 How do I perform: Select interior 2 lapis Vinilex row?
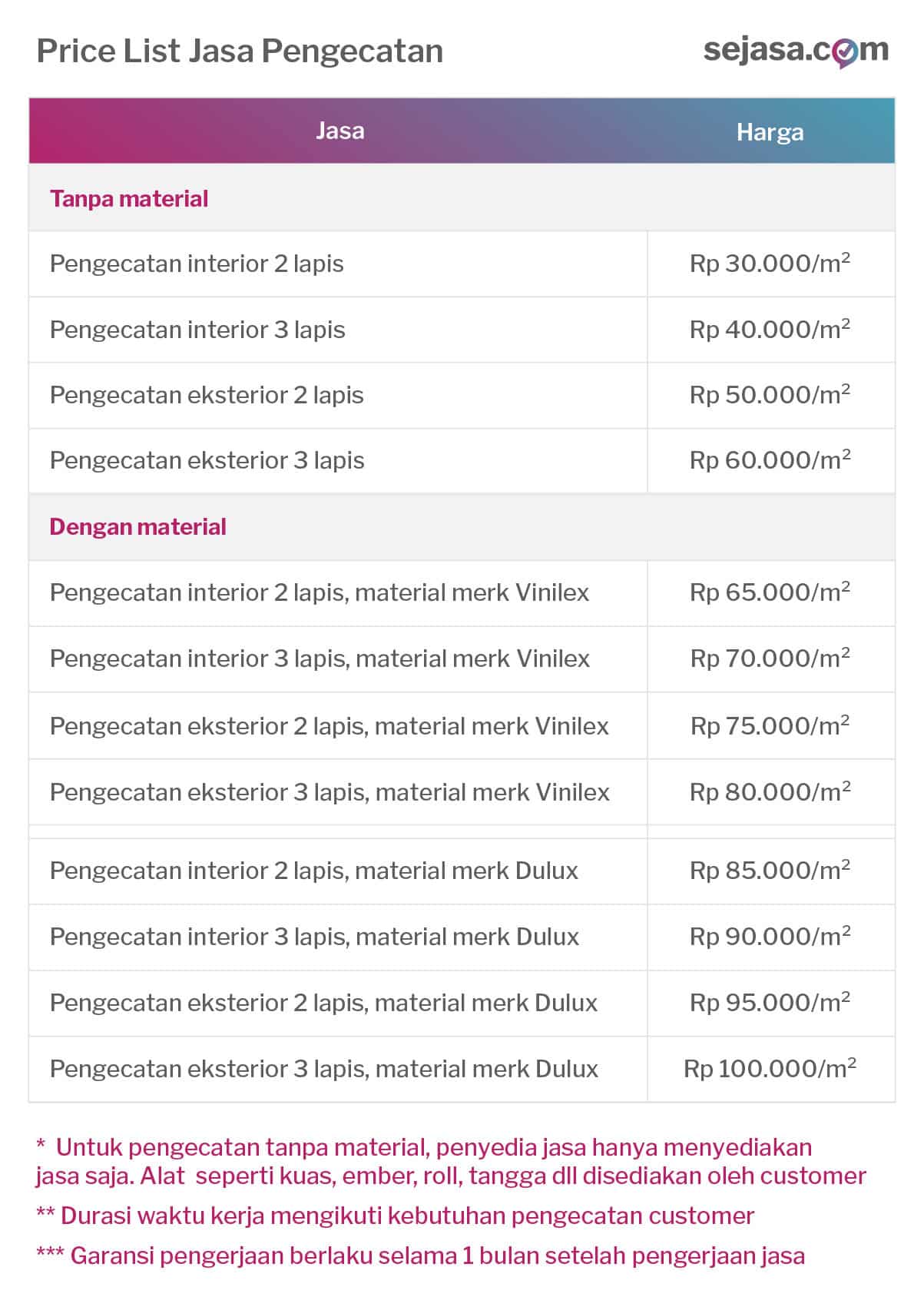pyautogui.click(x=462, y=592)
